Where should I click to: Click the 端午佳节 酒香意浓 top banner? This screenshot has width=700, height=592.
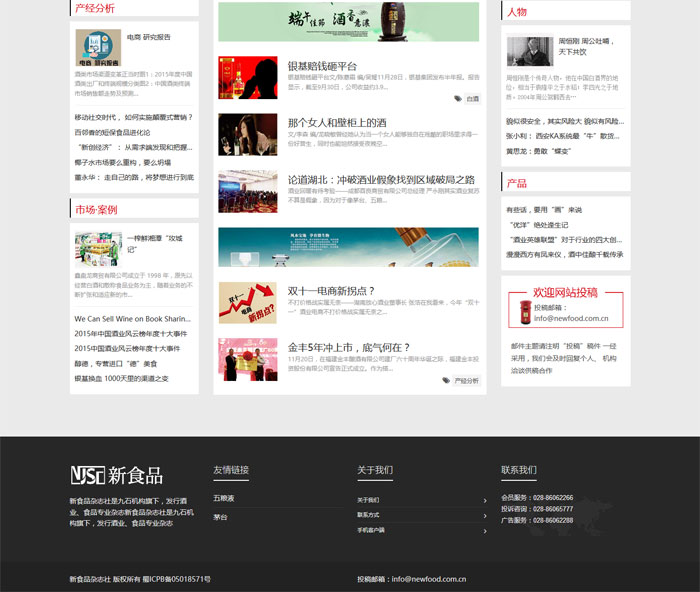pos(348,22)
